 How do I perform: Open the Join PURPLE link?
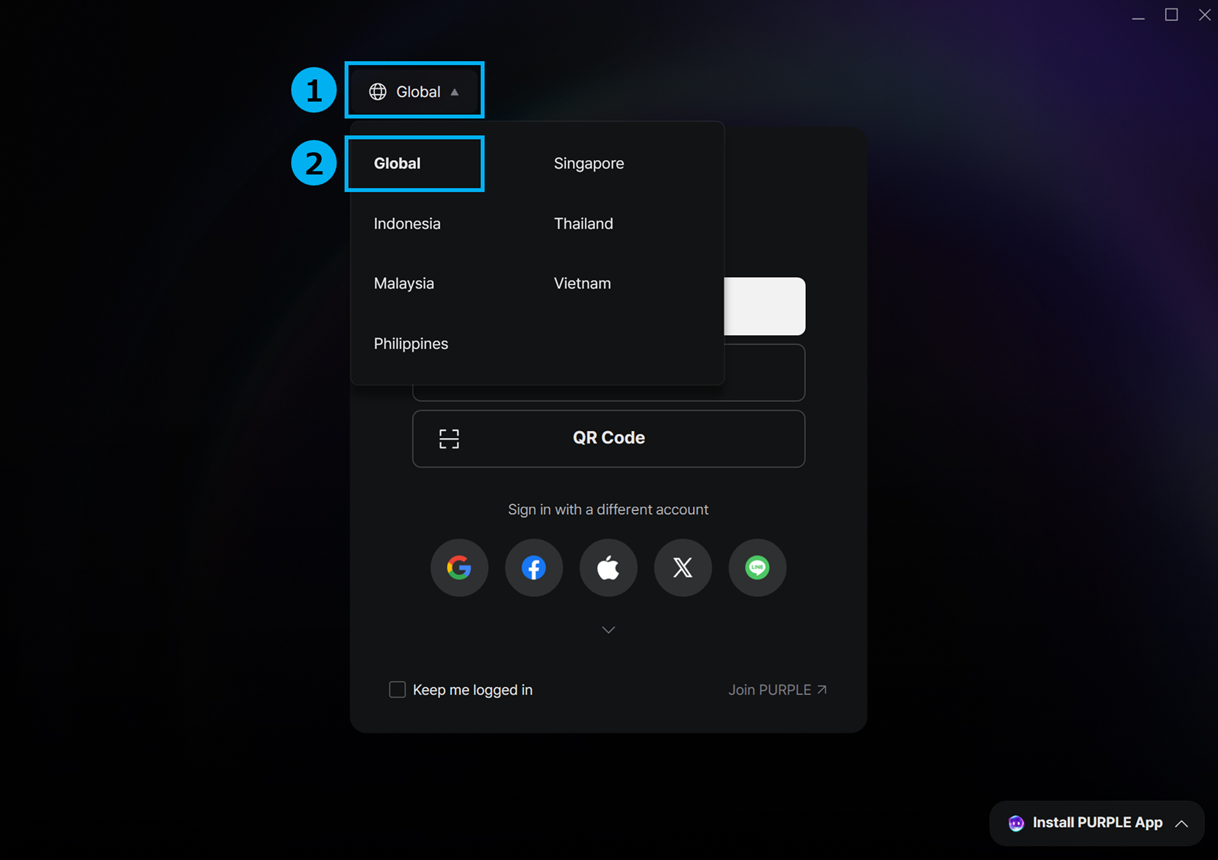[777, 690]
